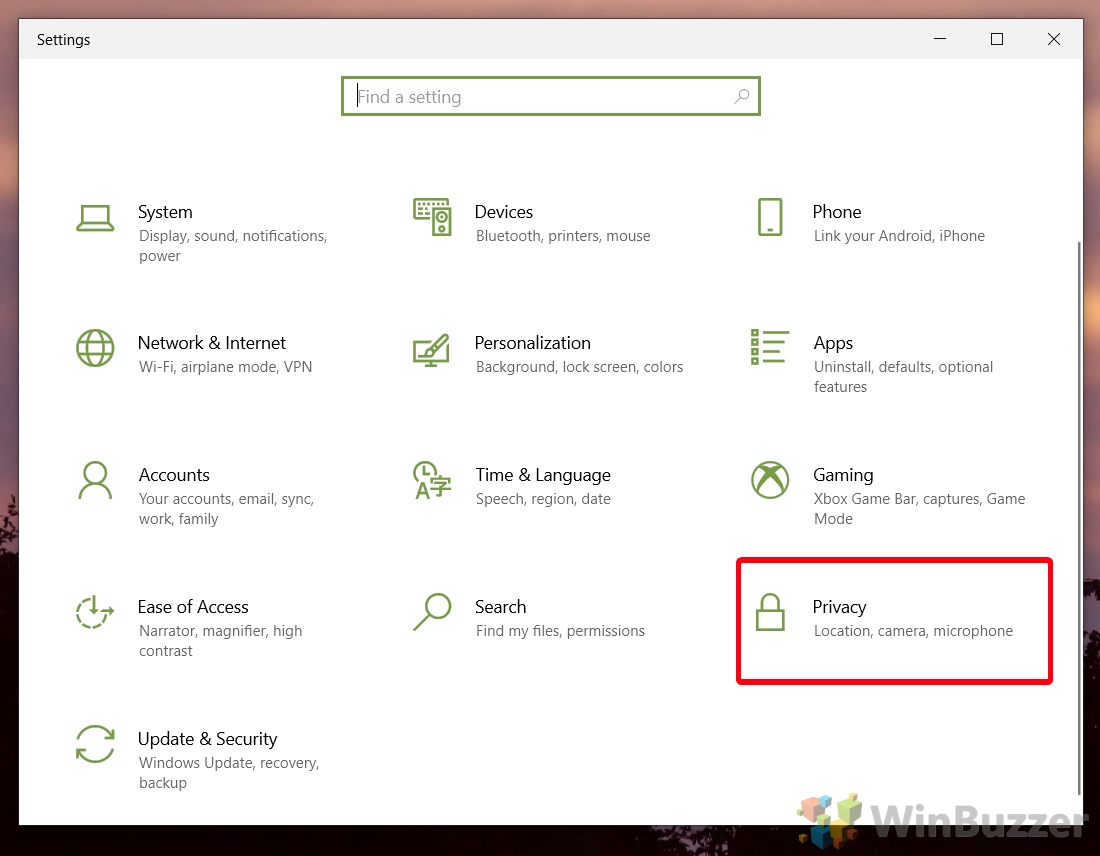Maximize the Settings window
The width and height of the screenshot is (1100, 856).
coord(997,39)
